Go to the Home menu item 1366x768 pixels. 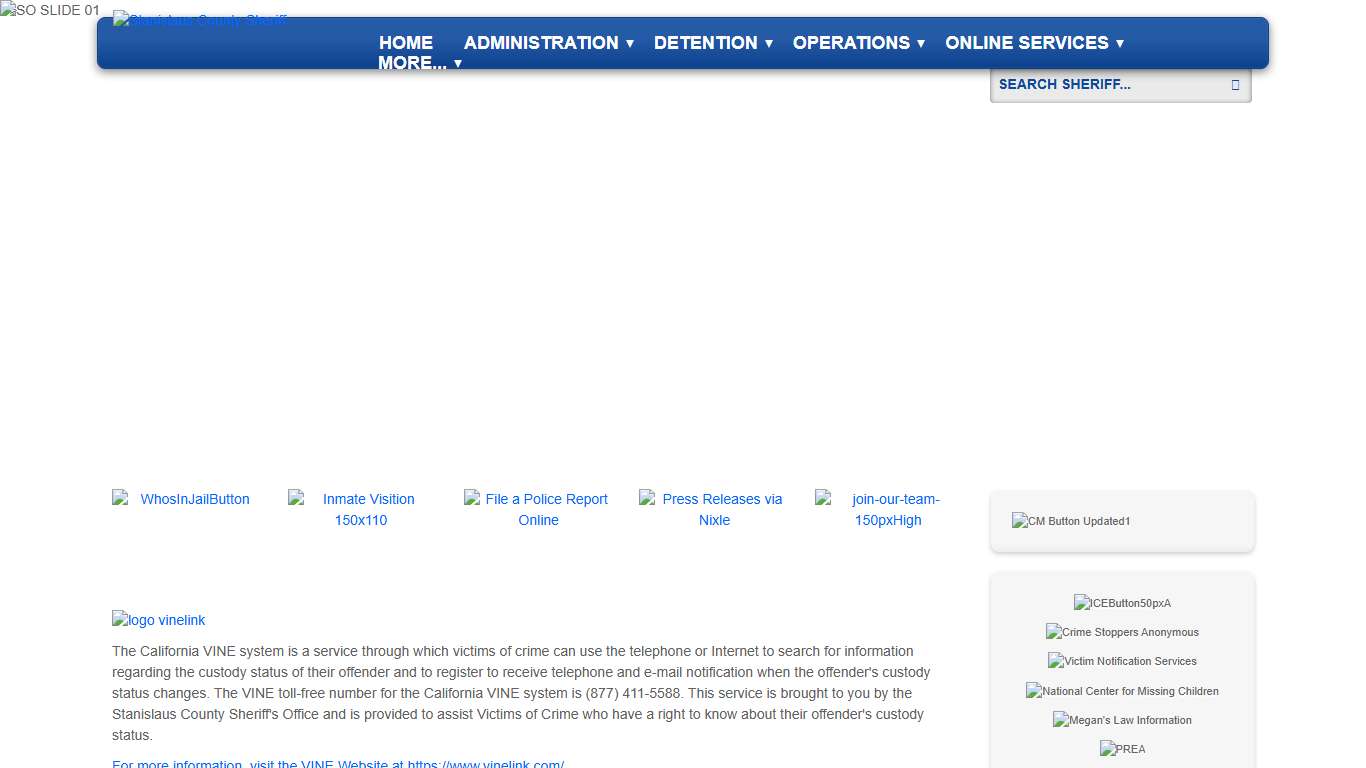(x=406, y=43)
